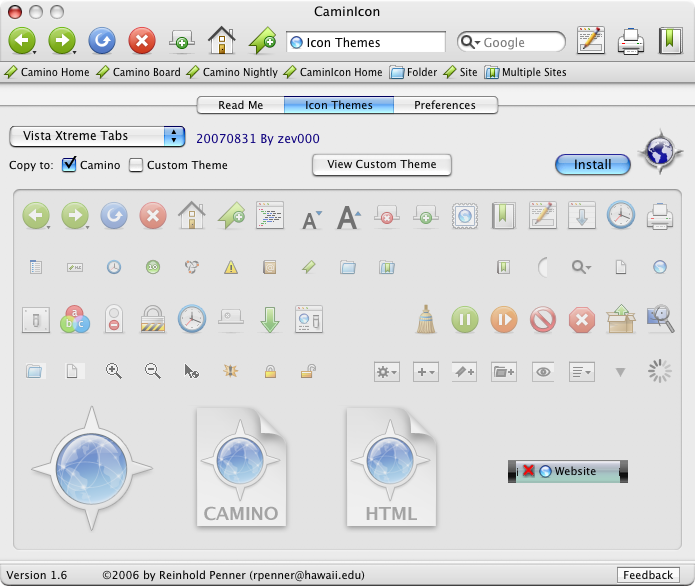Open the Multiple Sites bookmark group

click(525, 72)
